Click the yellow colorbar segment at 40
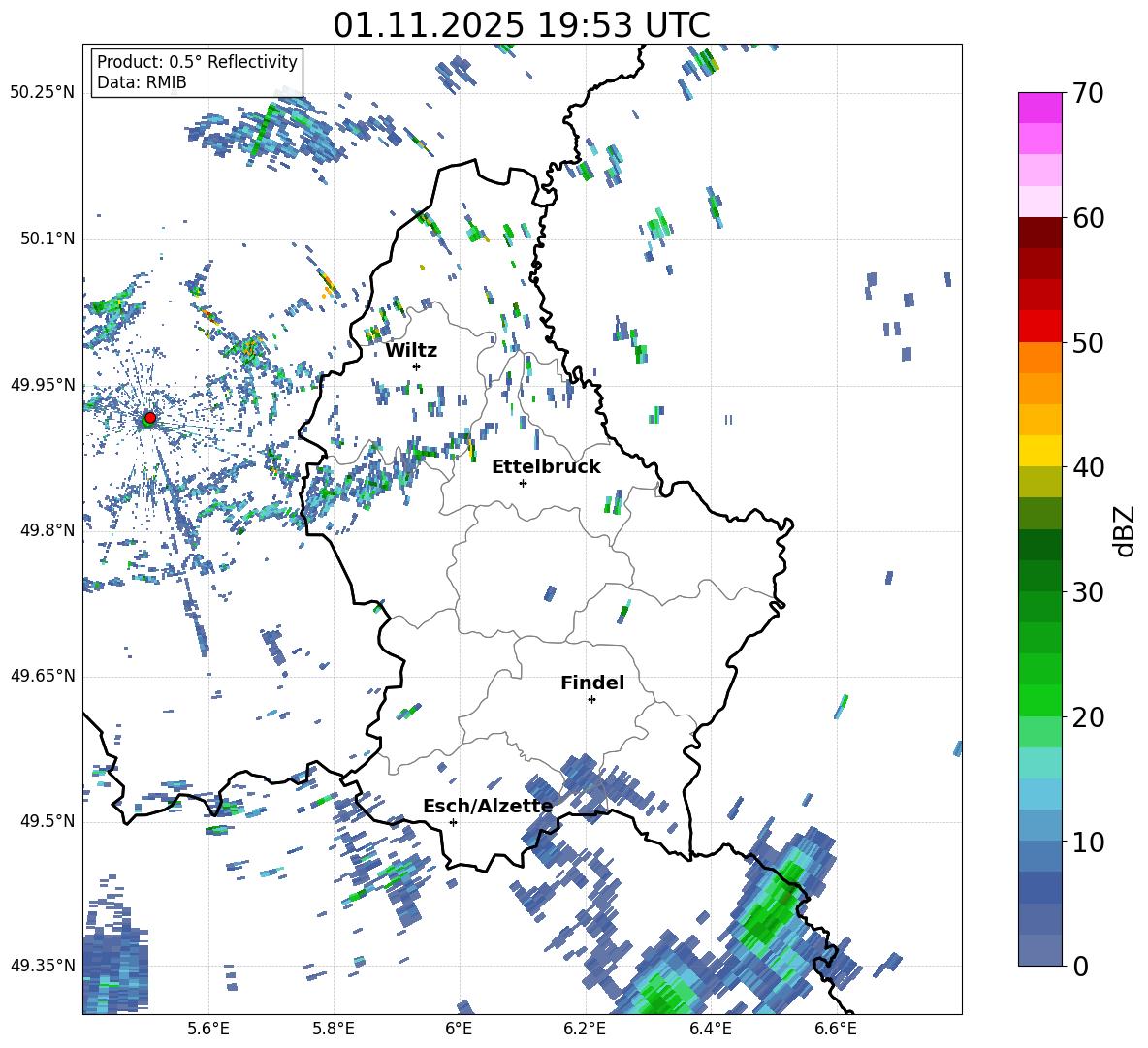This screenshot has width=1148, height=1048. pyautogui.click(x=1039, y=452)
